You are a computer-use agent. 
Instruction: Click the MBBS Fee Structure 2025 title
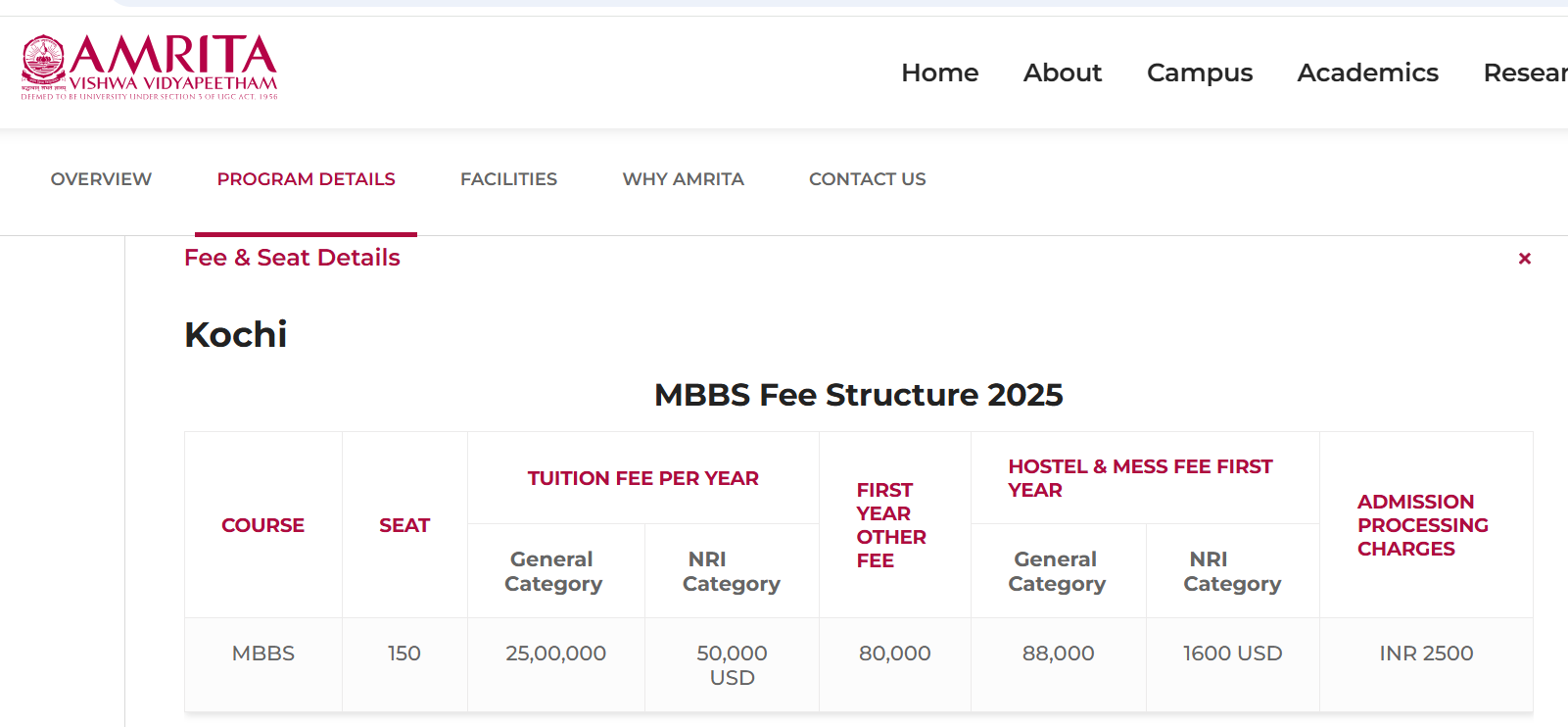pos(858,395)
